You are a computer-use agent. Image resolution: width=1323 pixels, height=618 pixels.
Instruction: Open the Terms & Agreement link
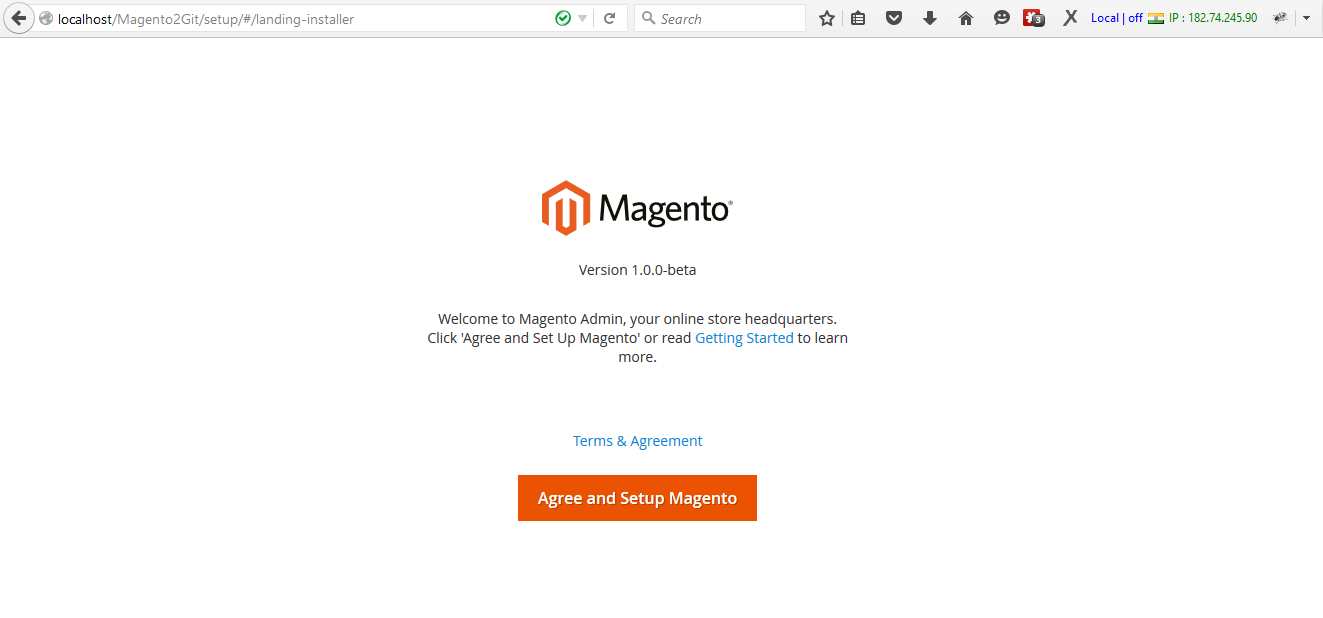[637, 441]
